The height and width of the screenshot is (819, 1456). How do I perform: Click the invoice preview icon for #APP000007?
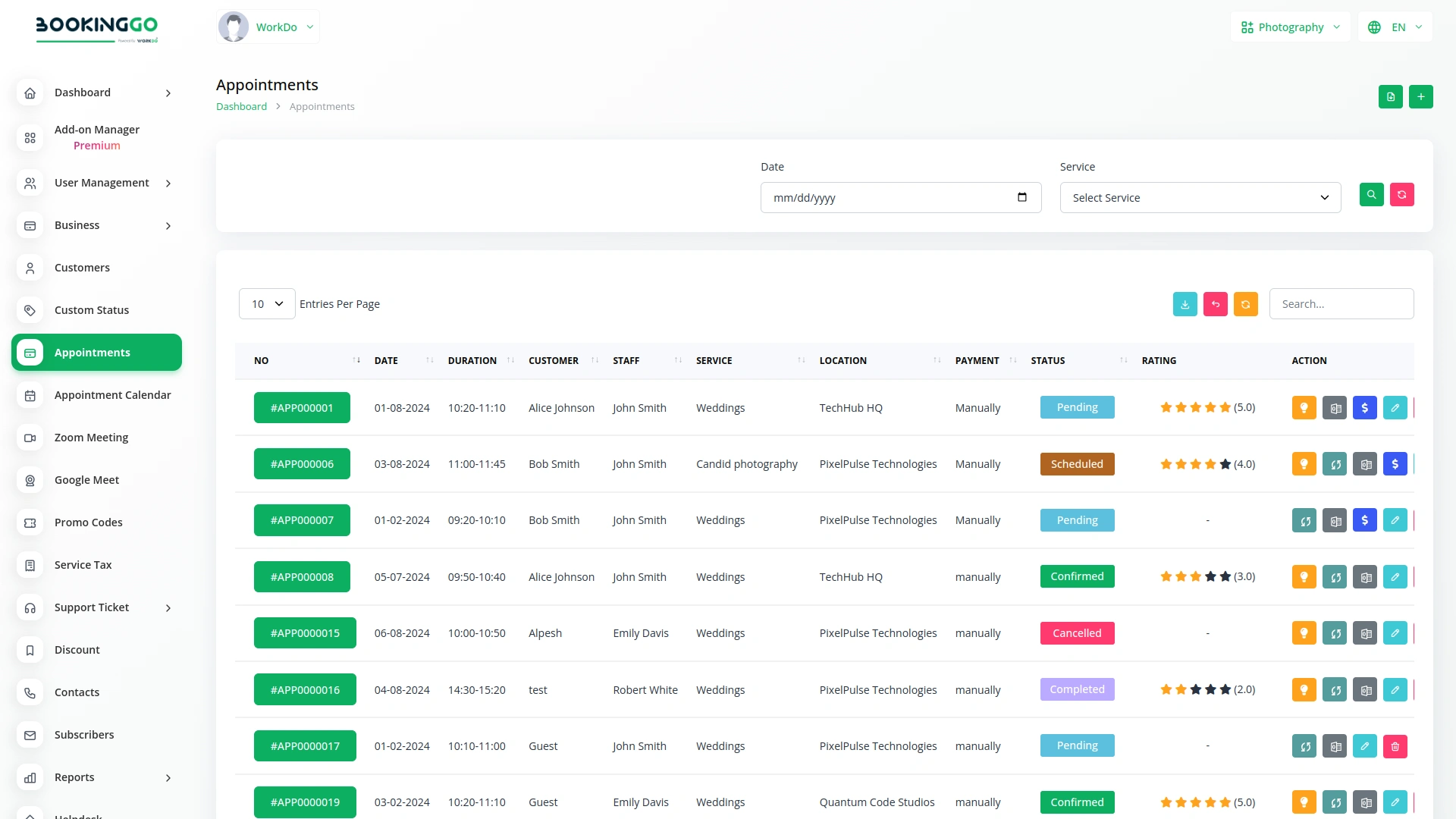tap(1334, 520)
